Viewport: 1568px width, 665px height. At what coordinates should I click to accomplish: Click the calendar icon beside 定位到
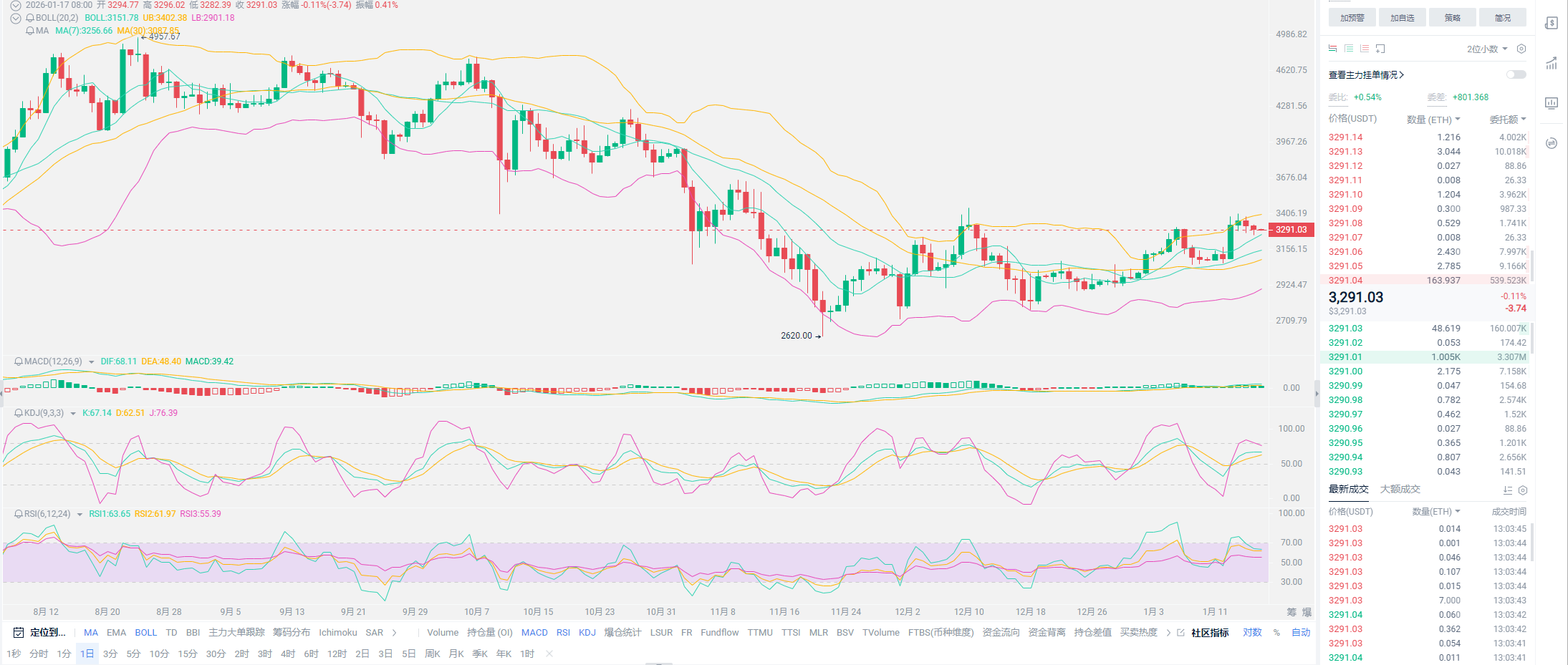pos(19,633)
